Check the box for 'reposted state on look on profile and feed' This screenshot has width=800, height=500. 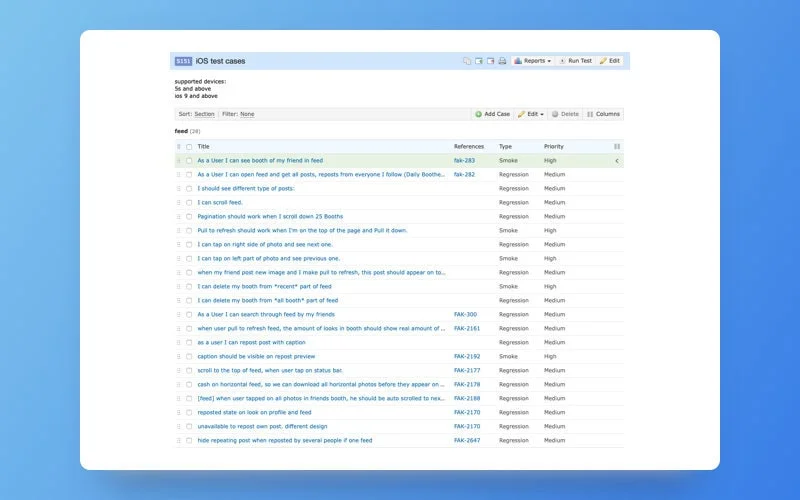tap(189, 413)
